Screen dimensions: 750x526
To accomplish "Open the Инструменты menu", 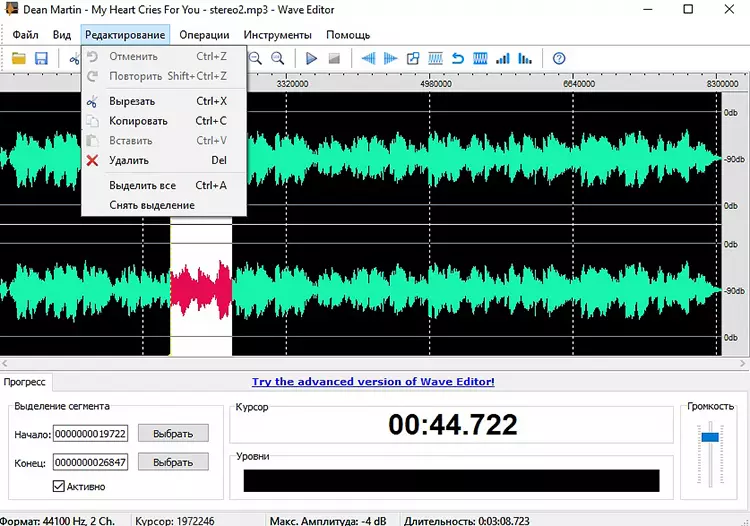I will pos(277,35).
